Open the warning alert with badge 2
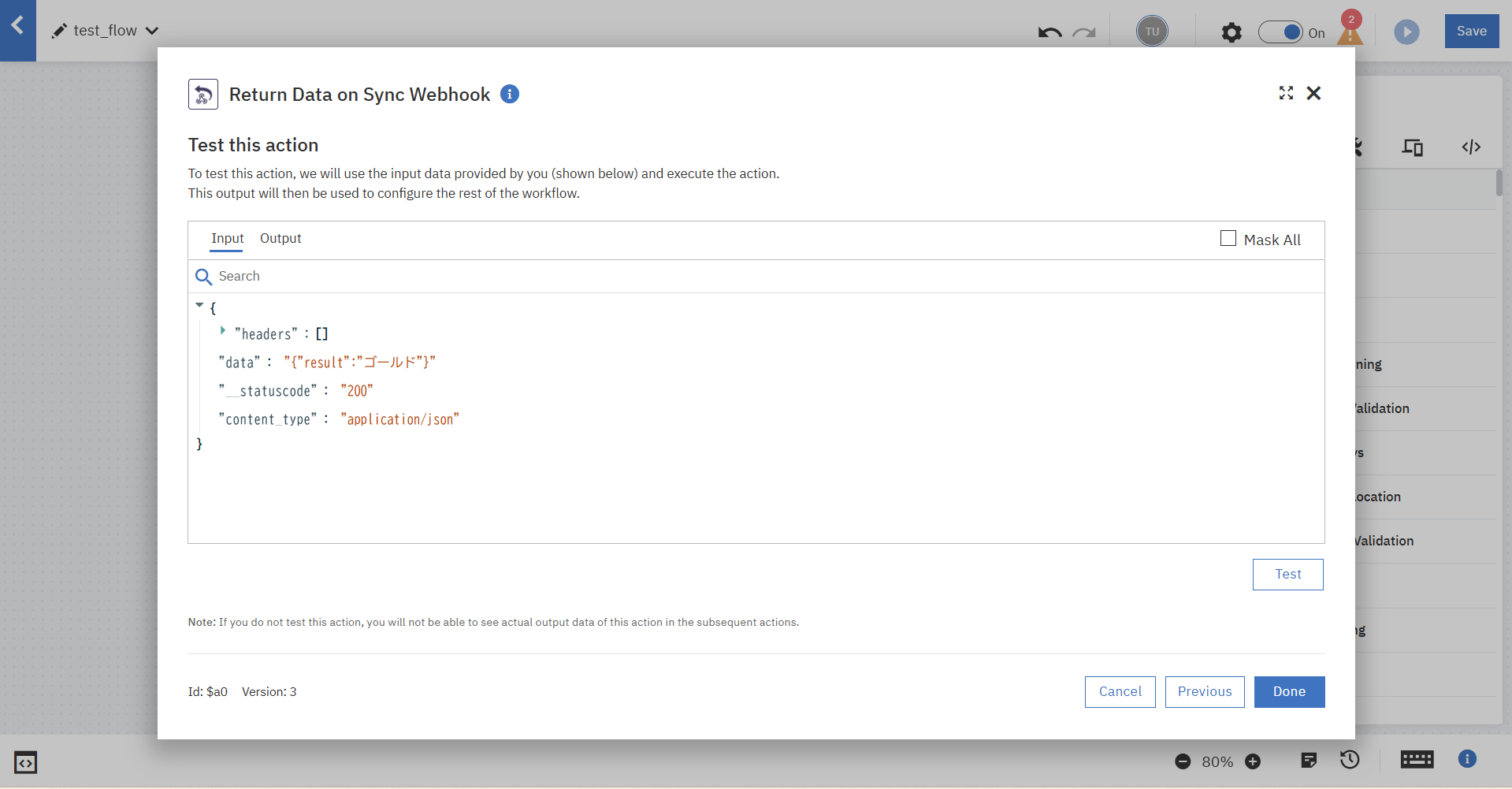 (1350, 28)
